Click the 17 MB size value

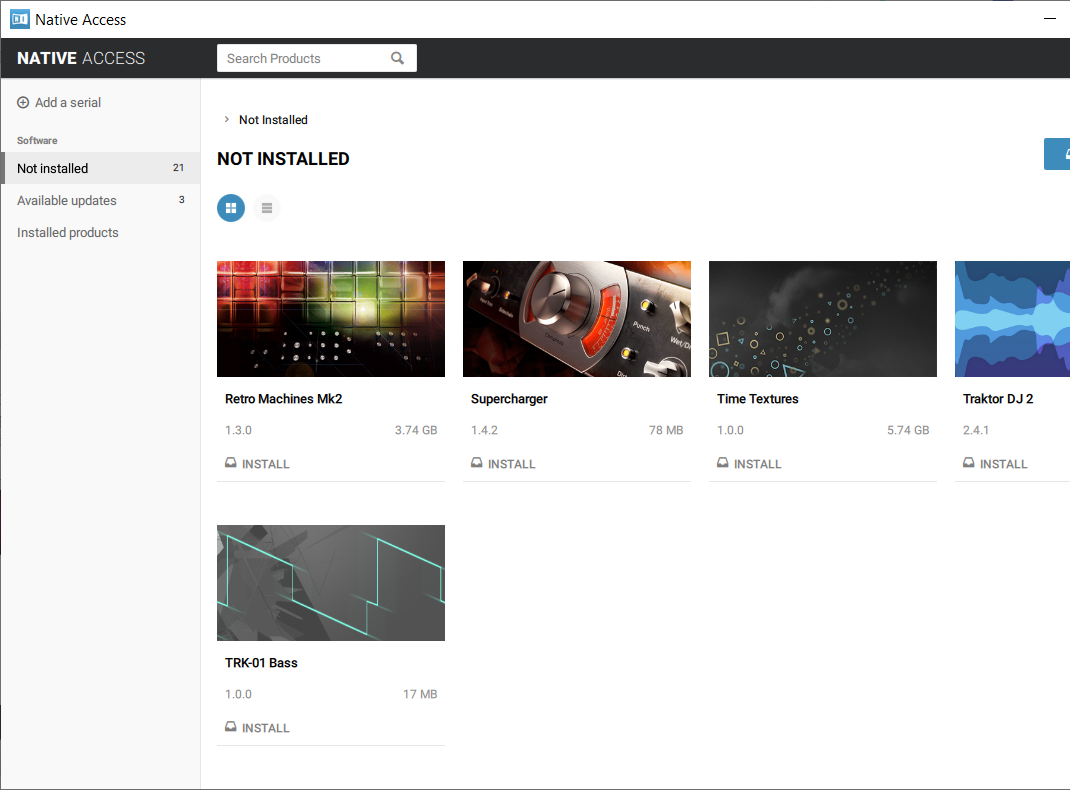420,694
